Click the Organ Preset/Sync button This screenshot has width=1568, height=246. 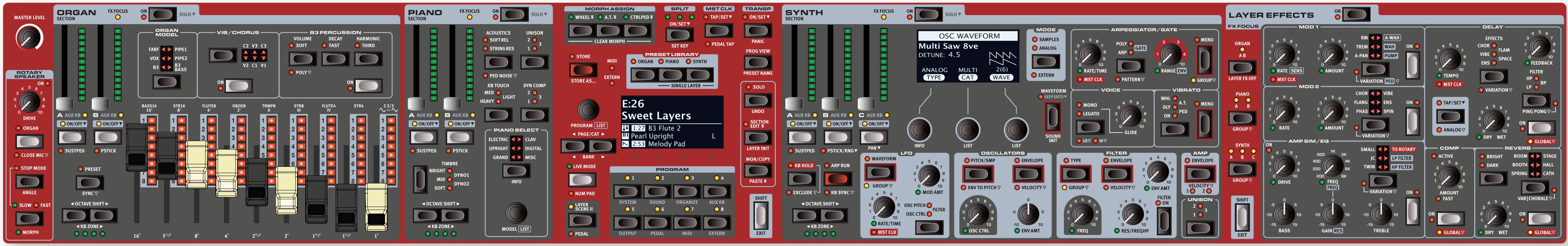click(x=89, y=182)
